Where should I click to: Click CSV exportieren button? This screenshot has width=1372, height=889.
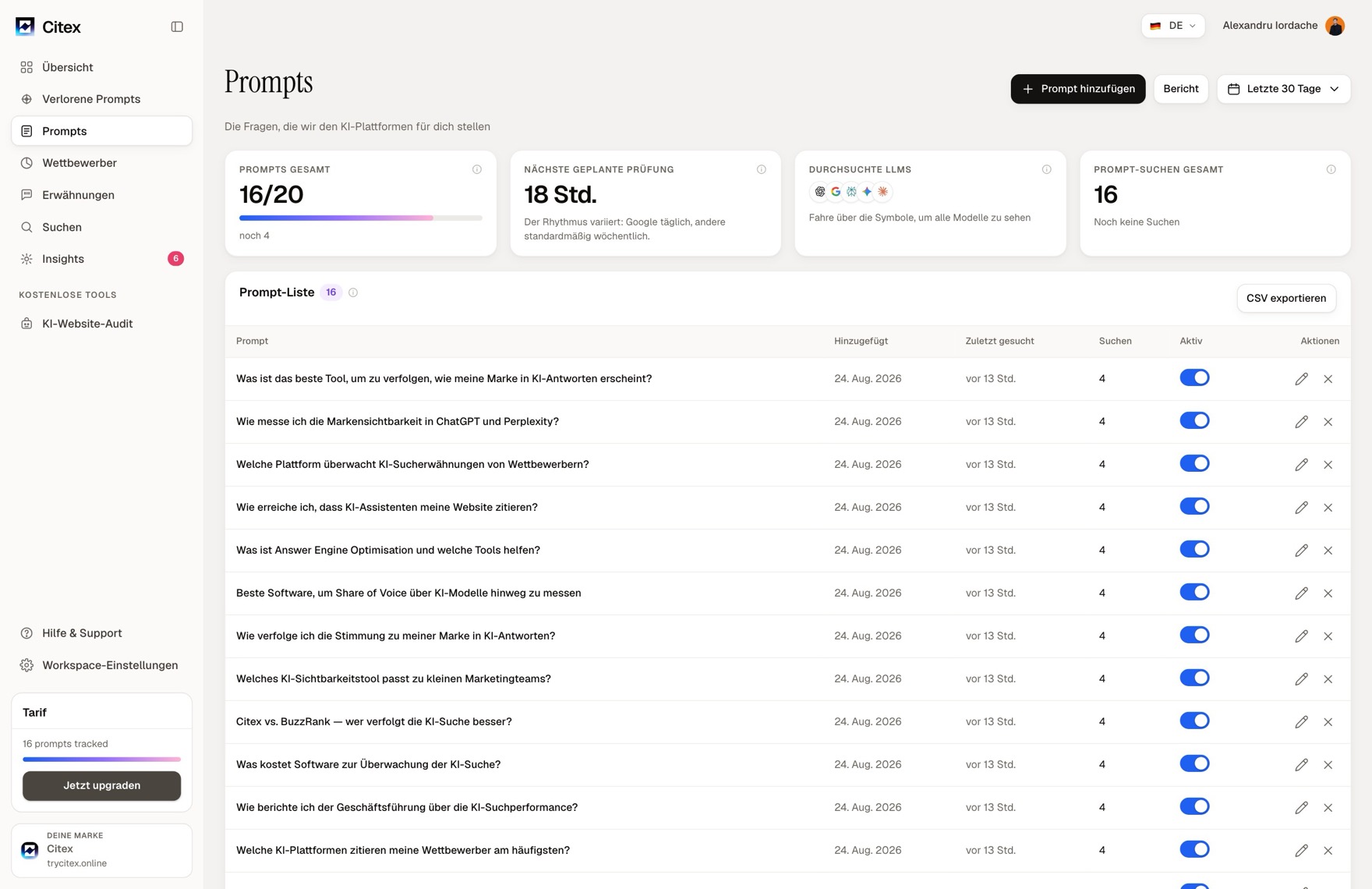point(1286,298)
